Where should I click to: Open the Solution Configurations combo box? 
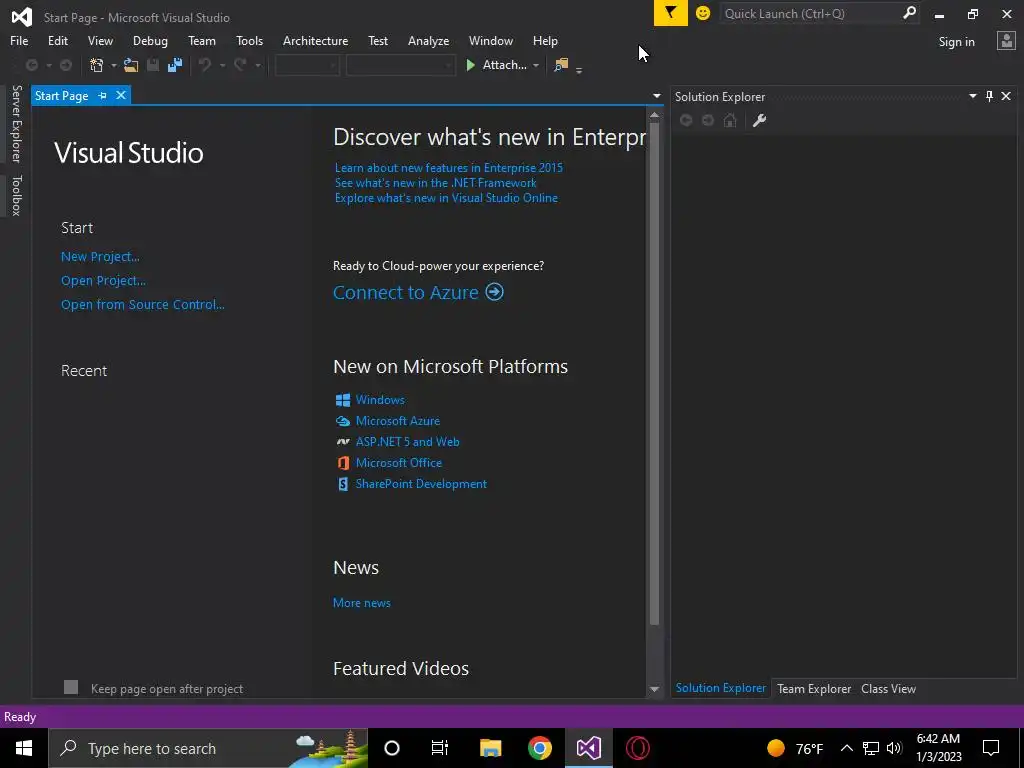(x=307, y=65)
